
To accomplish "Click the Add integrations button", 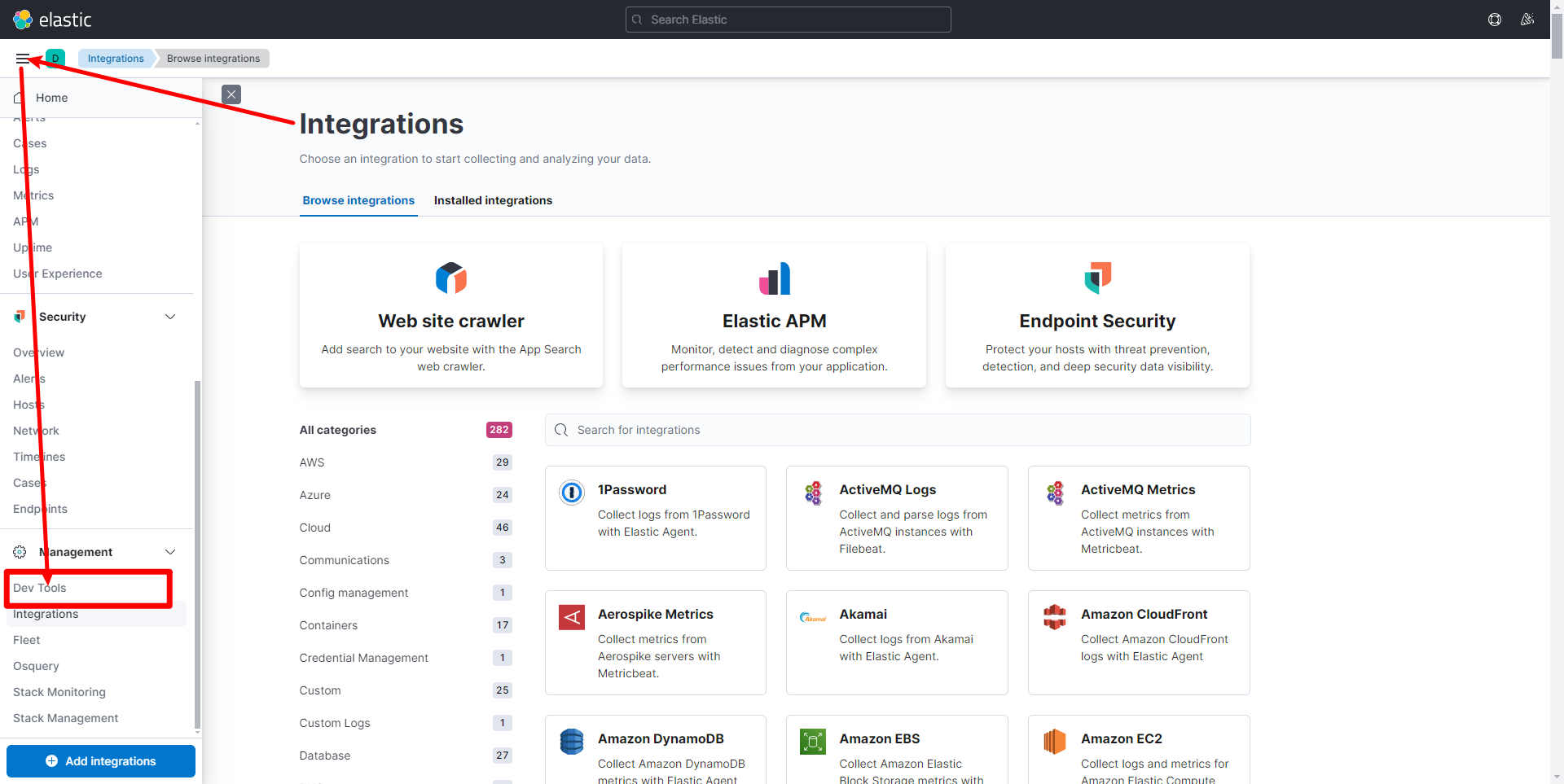I will click(101, 761).
